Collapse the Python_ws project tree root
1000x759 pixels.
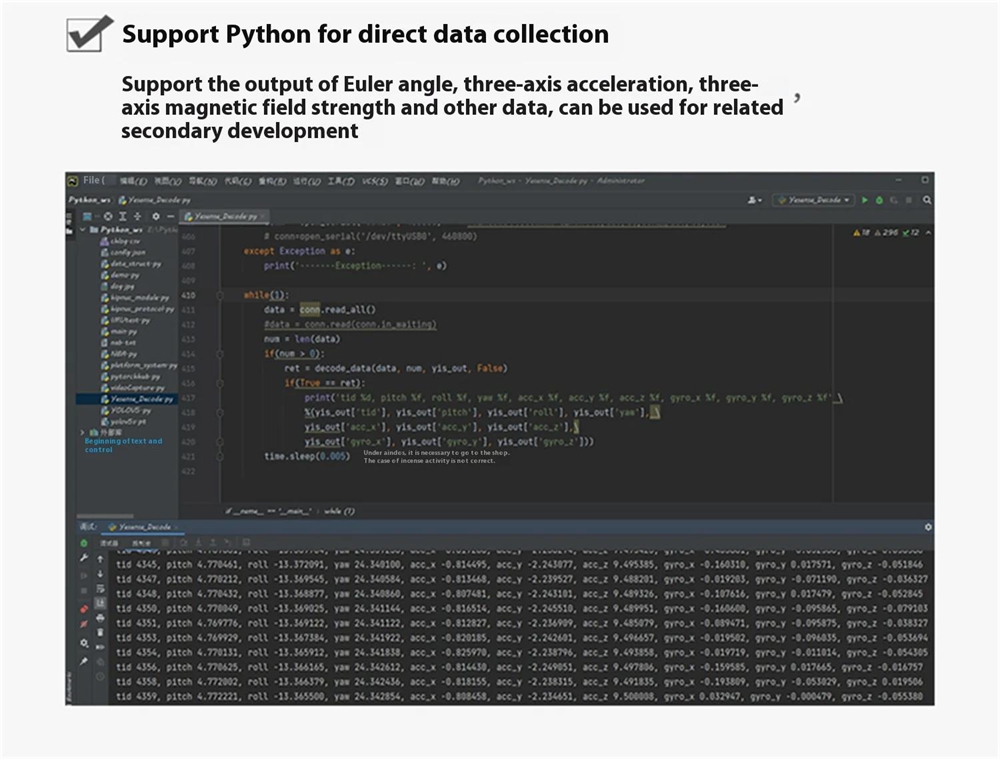point(82,230)
